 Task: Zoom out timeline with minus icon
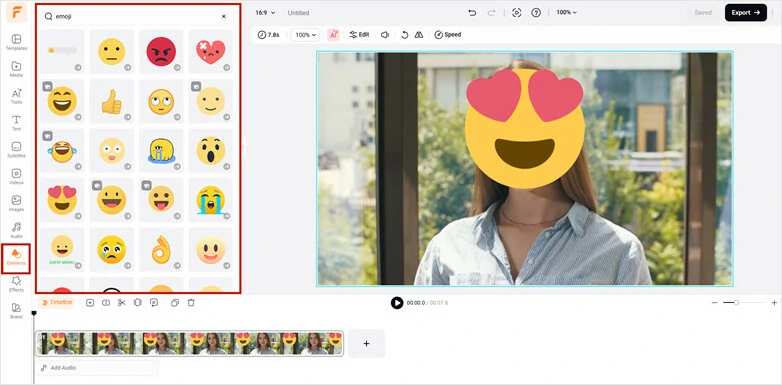pos(714,303)
